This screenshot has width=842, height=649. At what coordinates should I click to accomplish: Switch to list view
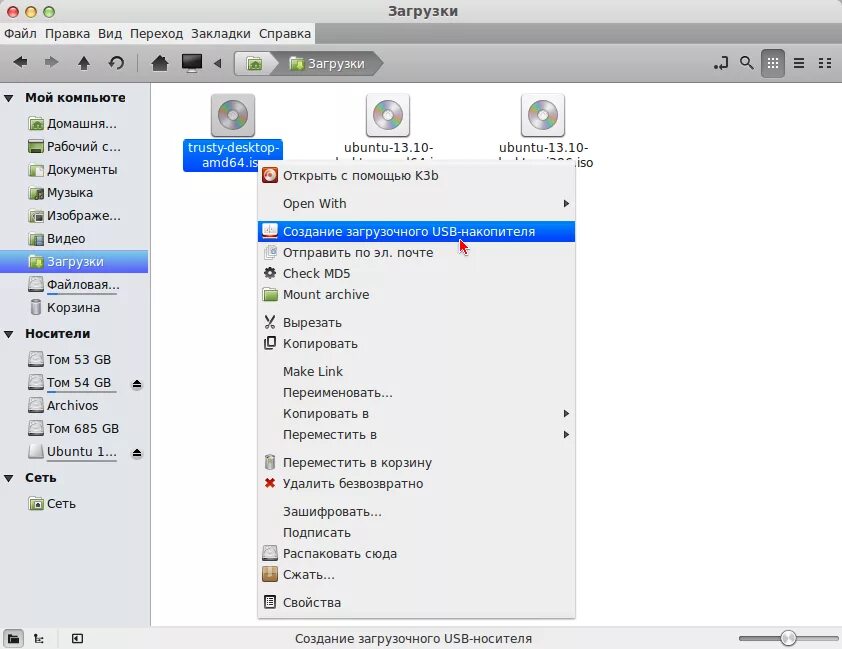pos(799,63)
